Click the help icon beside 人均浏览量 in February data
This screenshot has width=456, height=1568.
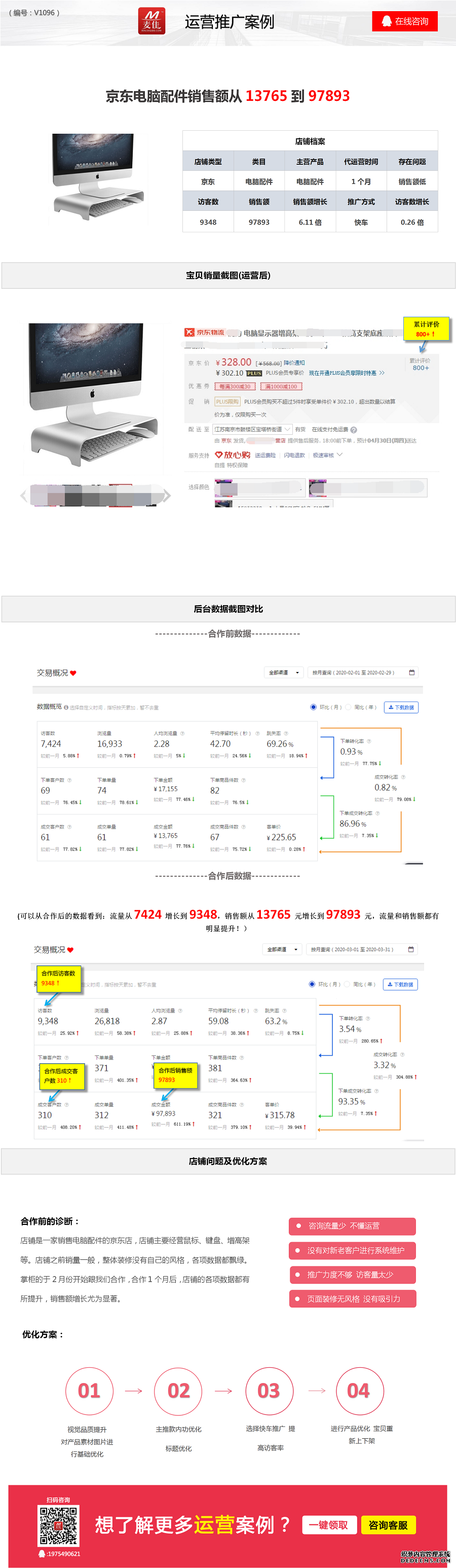point(182,733)
